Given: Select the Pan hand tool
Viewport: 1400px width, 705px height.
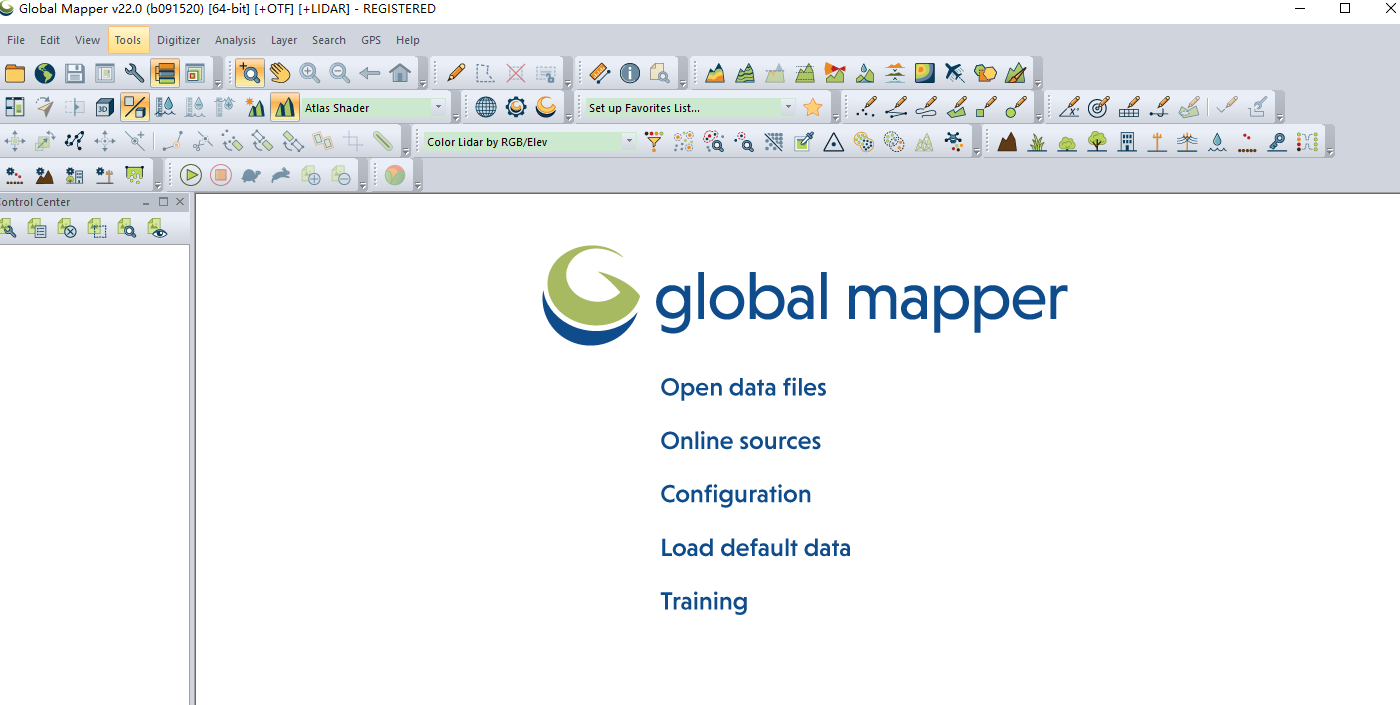Looking at the screenshot, I should coord(278,72).
